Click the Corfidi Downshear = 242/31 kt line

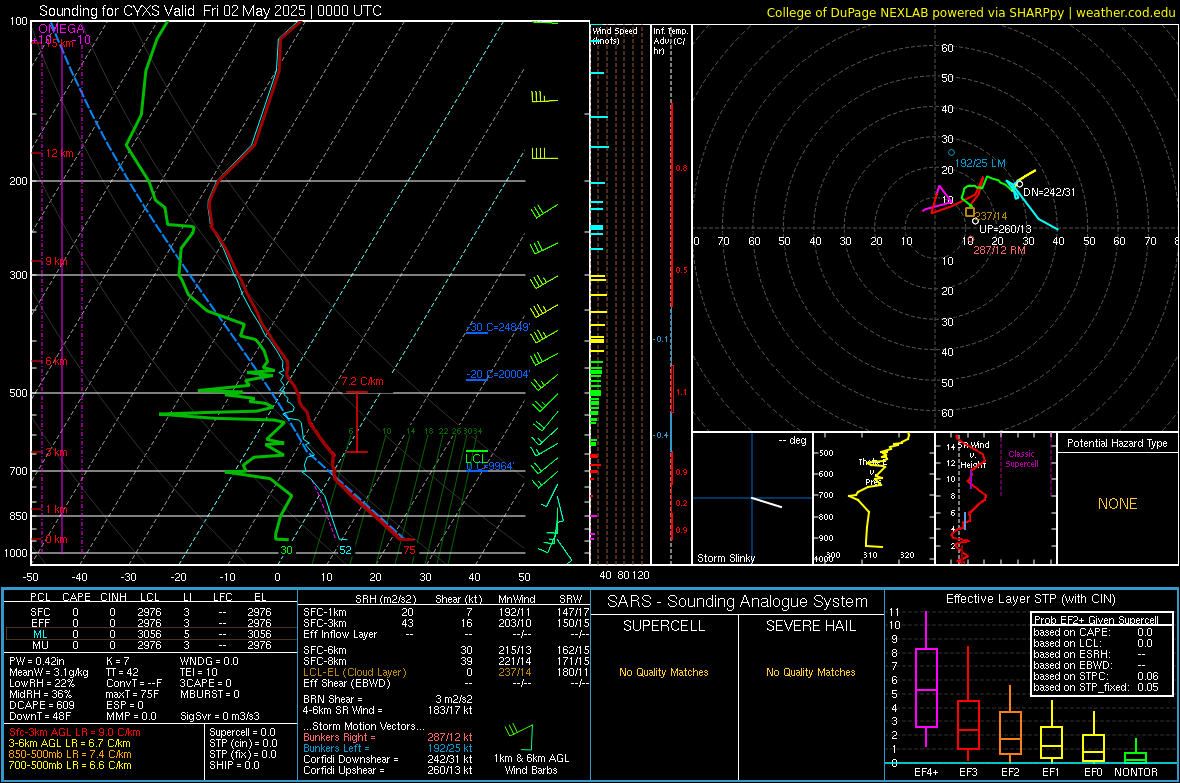(388, 760)
